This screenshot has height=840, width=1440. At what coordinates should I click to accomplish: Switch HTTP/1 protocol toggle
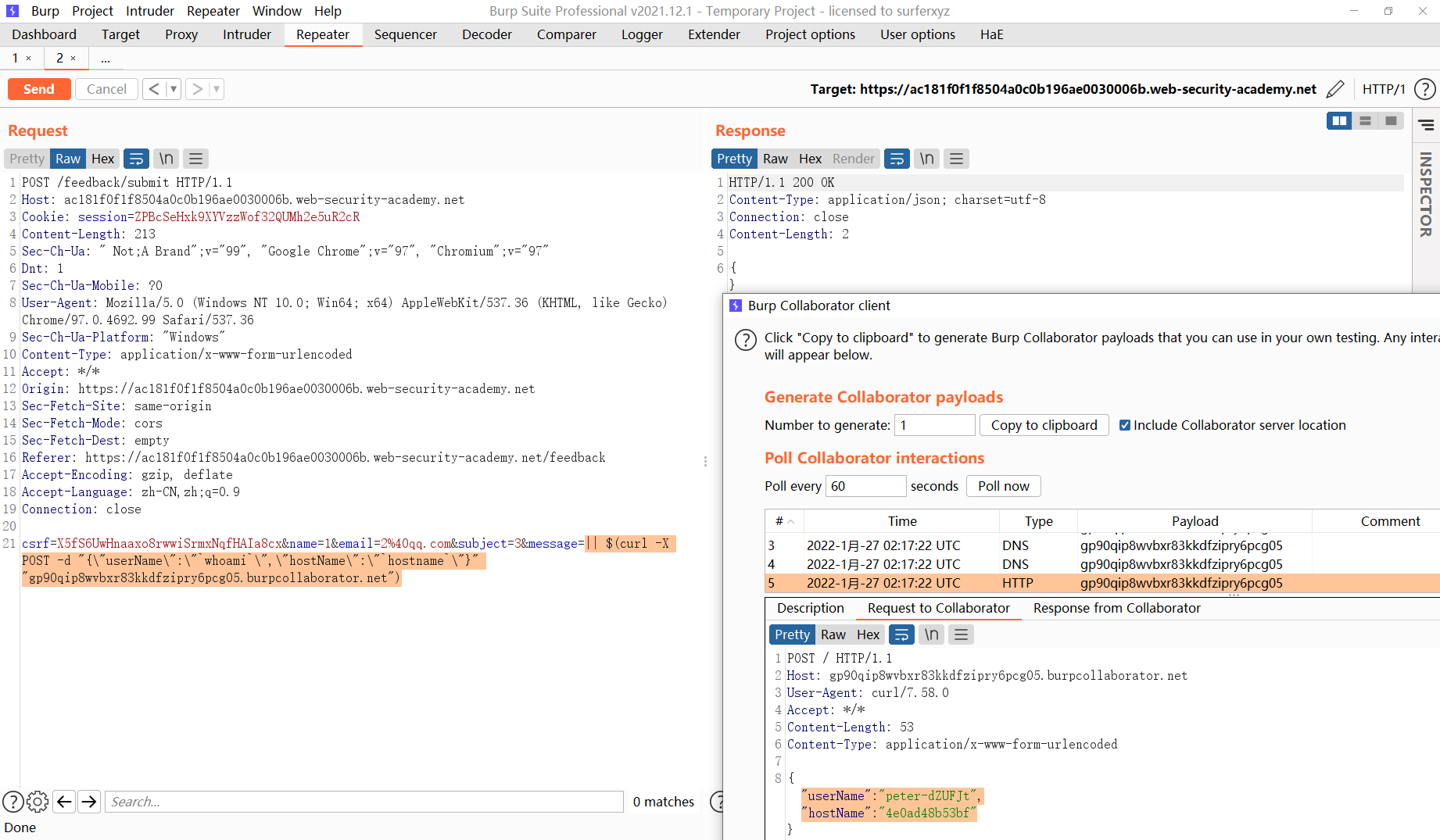click(1383, 89)
